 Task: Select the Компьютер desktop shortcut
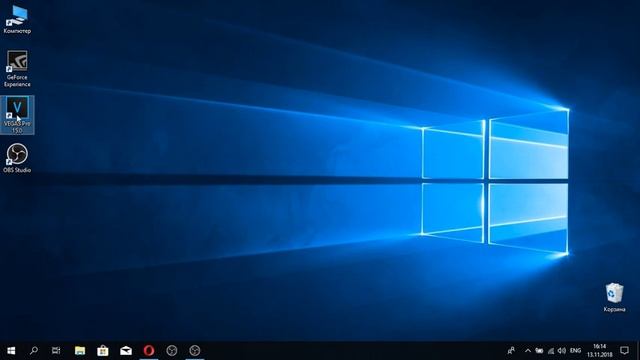(x=17, y=20)
